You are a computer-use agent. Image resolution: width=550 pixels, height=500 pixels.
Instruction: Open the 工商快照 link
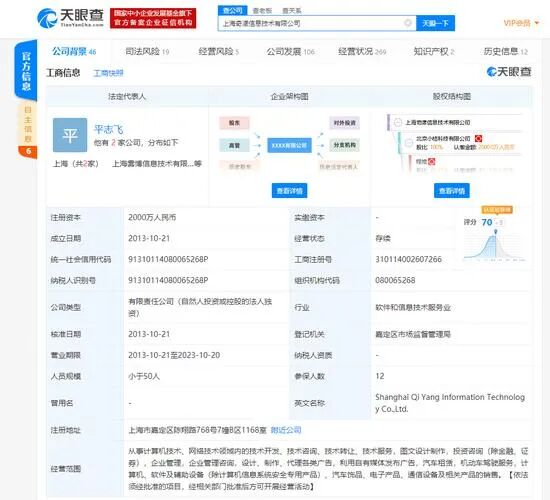pyautogui.click(x=108, y=73)
